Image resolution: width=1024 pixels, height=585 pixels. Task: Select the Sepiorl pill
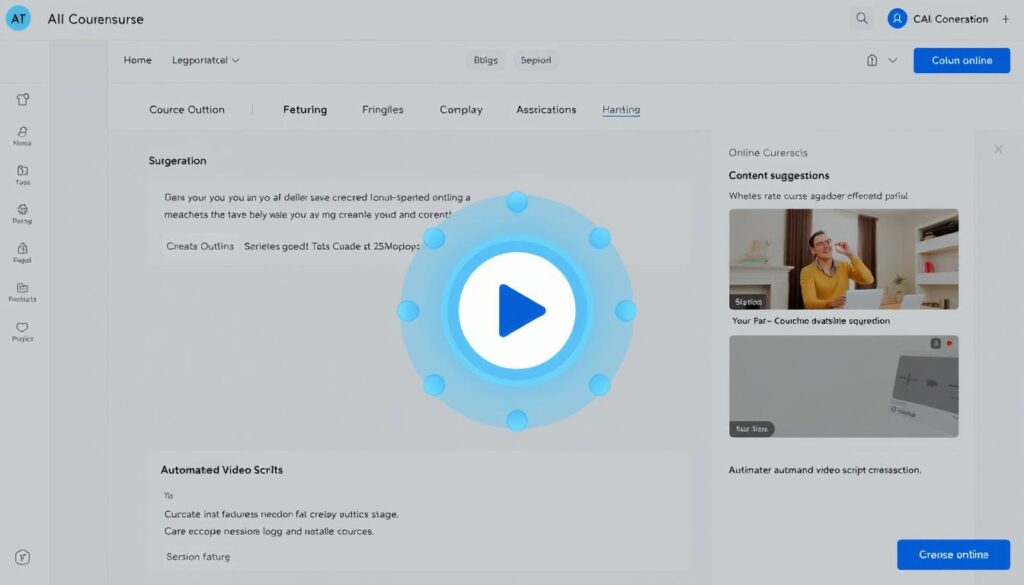(536, 60)
